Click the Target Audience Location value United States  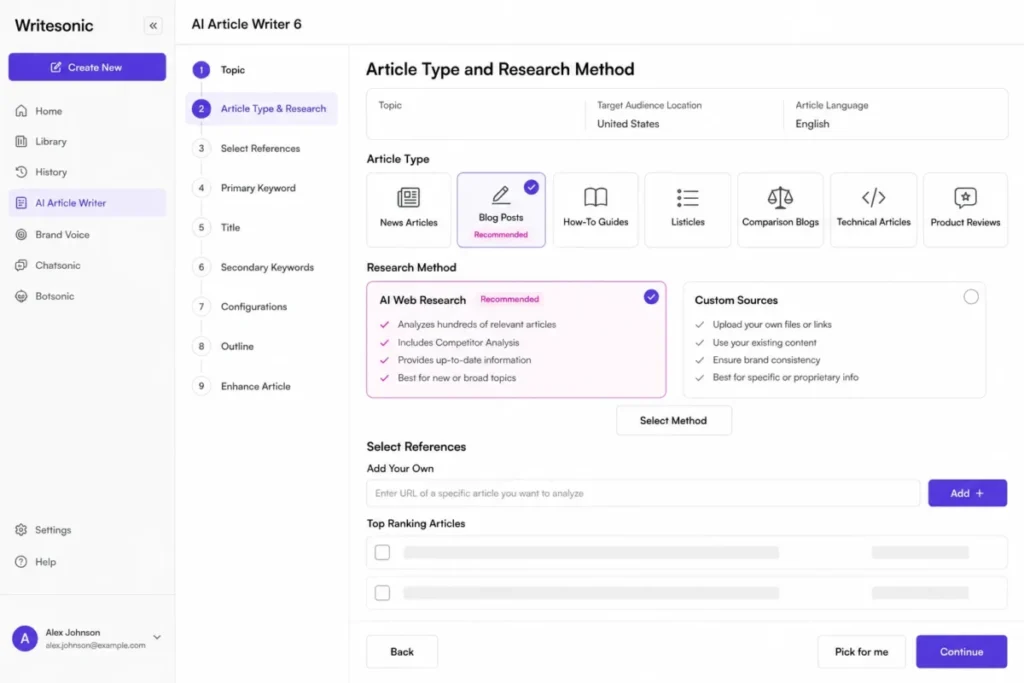(x=628, y=124)
